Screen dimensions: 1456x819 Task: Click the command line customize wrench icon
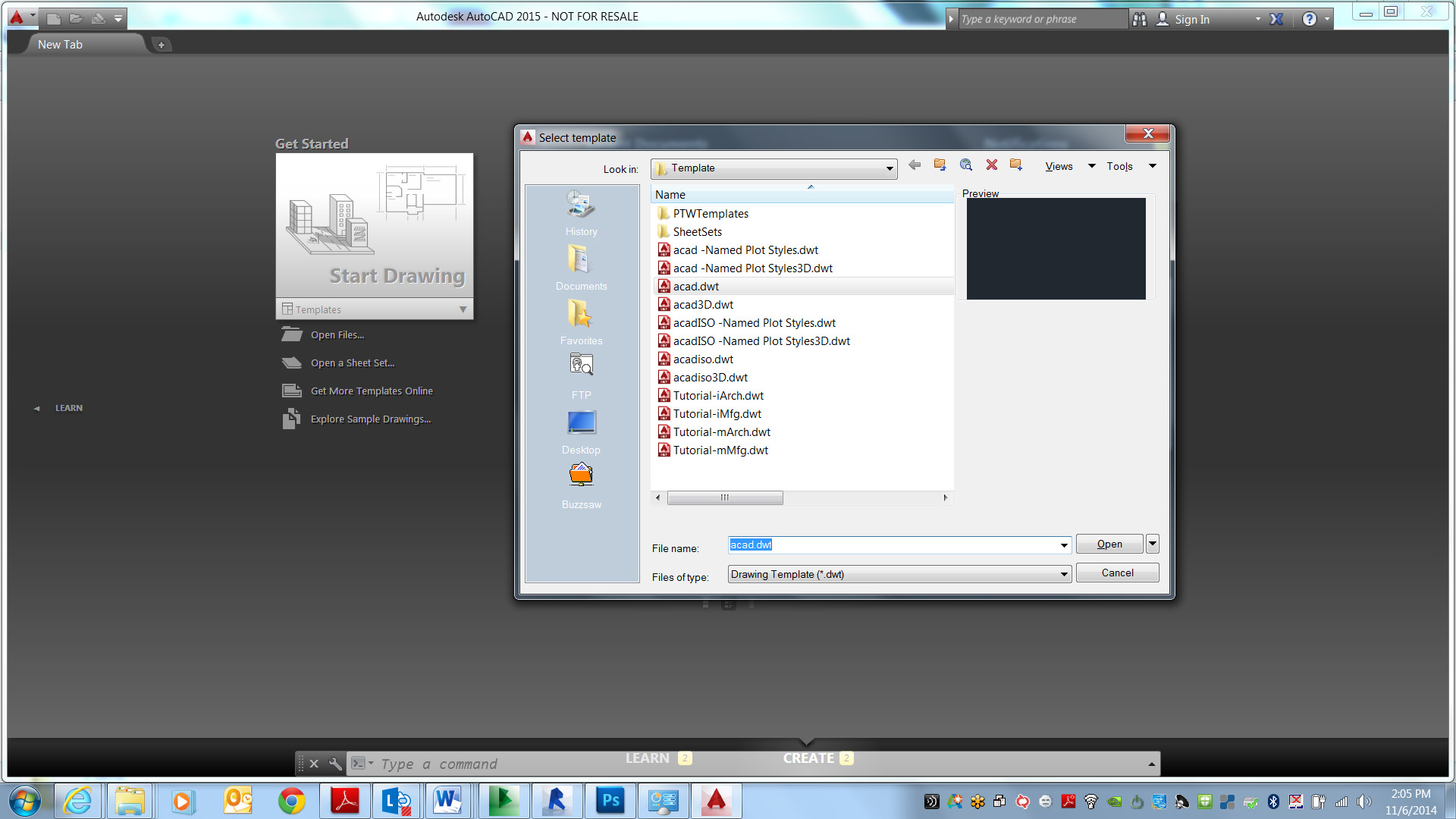click(x=334, y=764)
